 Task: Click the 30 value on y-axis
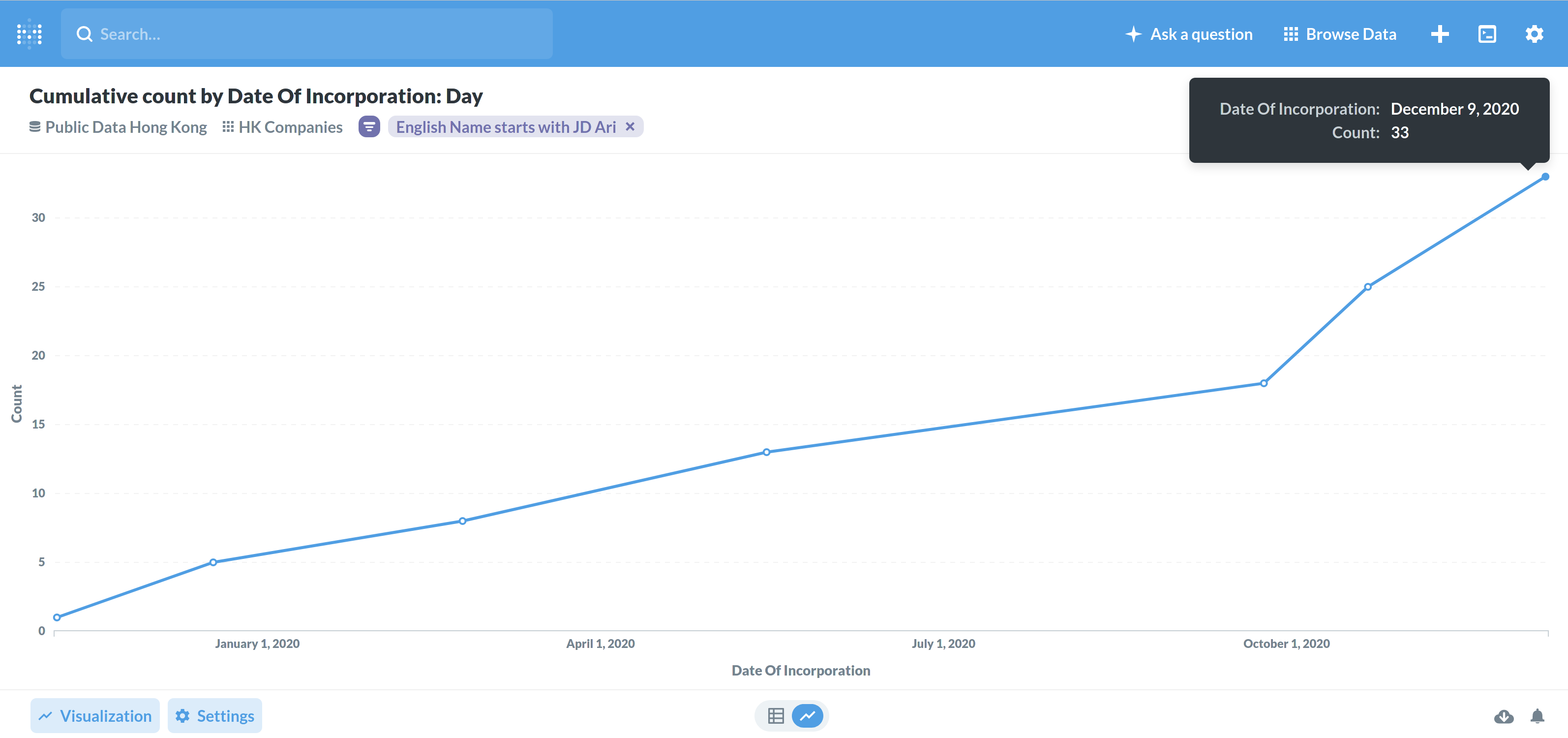click(x=38, y=217)
